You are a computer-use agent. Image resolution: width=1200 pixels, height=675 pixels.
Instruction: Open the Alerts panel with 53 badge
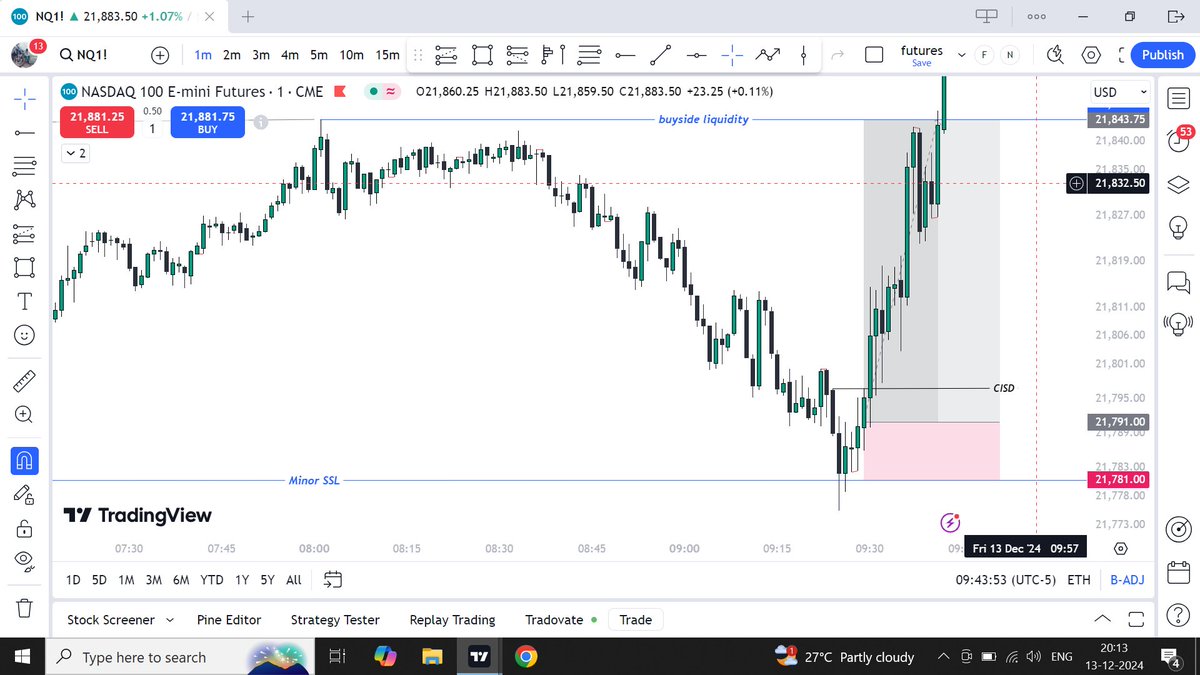[1178, 141]
